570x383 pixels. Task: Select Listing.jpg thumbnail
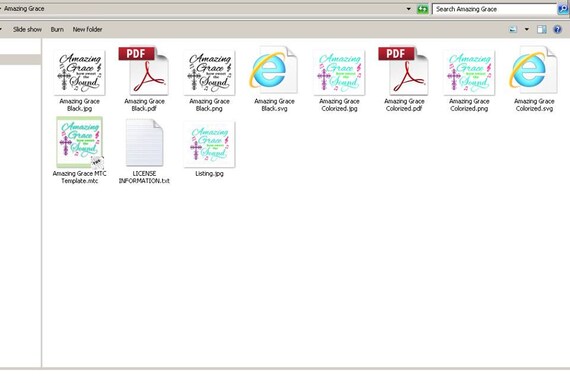(x=209, y=144)
